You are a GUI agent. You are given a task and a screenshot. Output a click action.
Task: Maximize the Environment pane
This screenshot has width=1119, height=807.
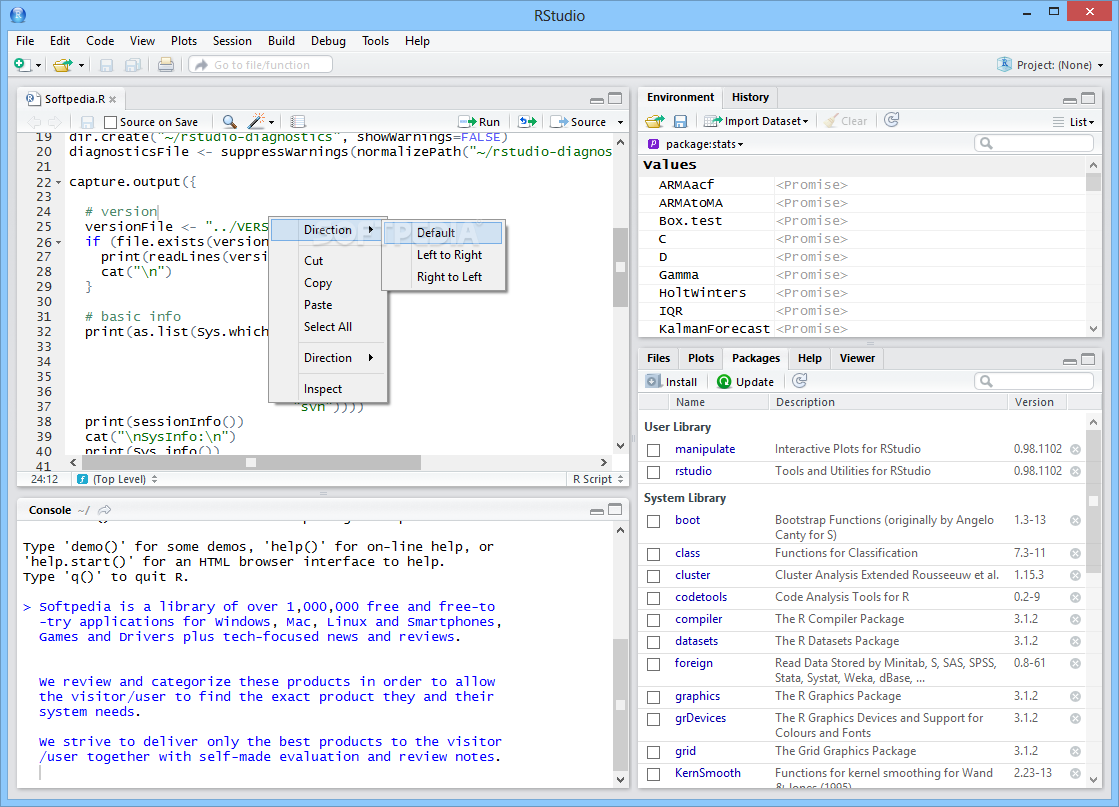click(1088, 98)
